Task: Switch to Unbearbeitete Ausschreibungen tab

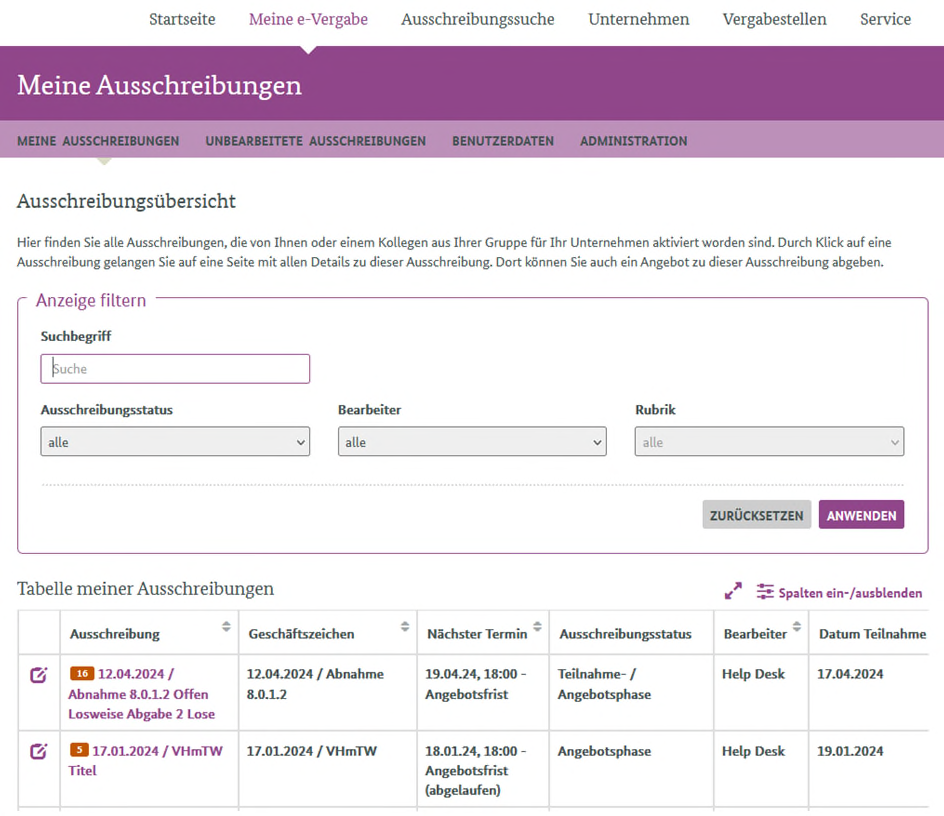Action: (315, 141)
